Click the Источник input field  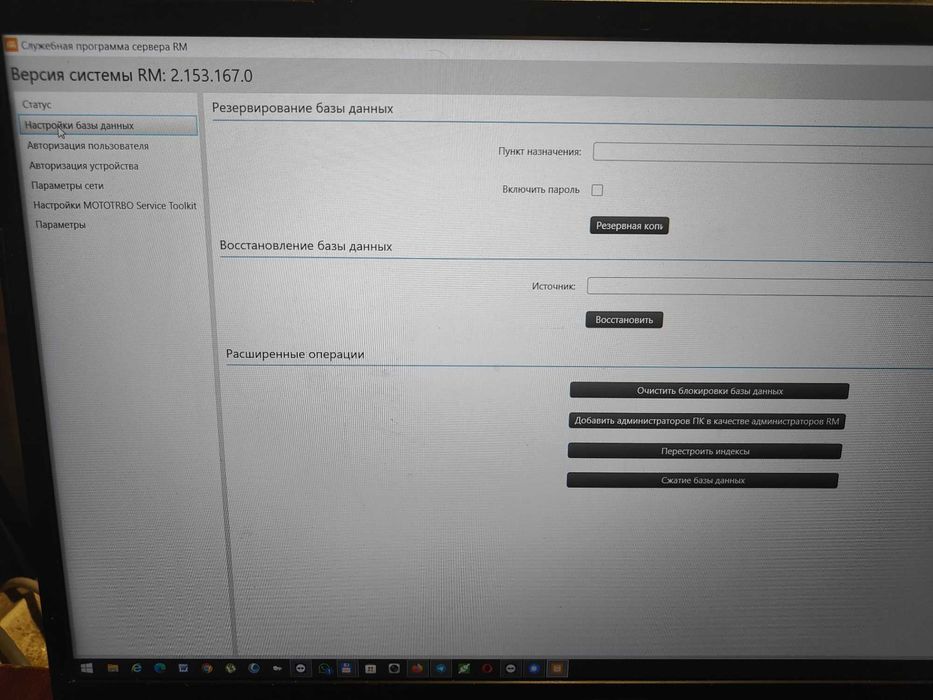pos(760,286)
